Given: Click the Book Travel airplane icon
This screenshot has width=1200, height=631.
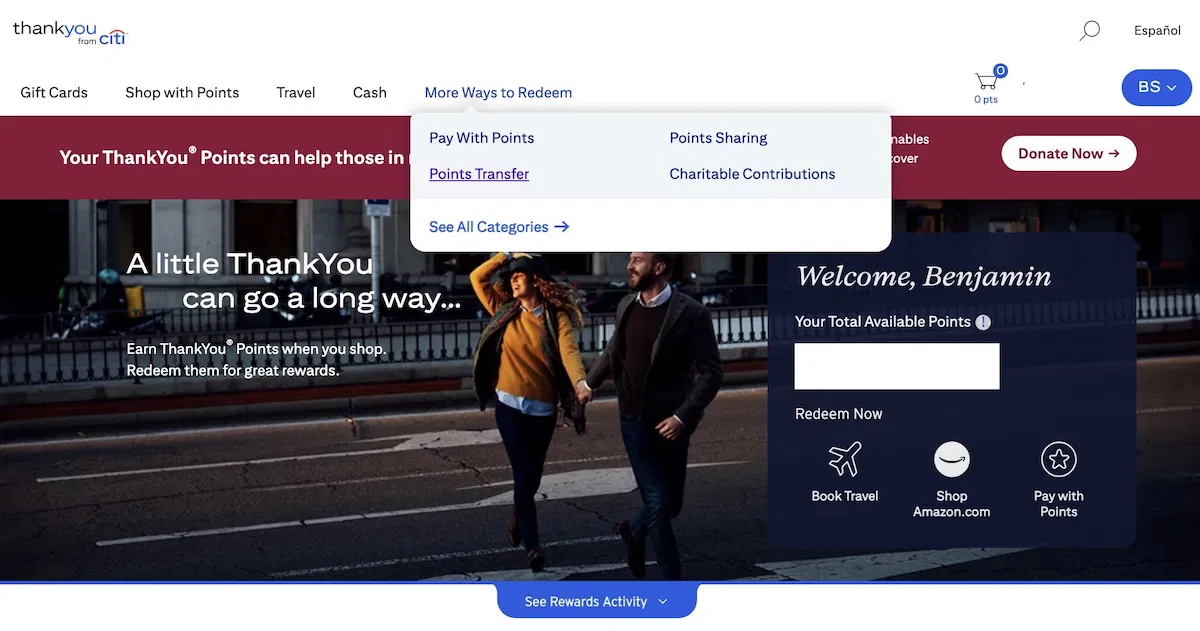Looking at the screenshot, I should pos(845,461).
